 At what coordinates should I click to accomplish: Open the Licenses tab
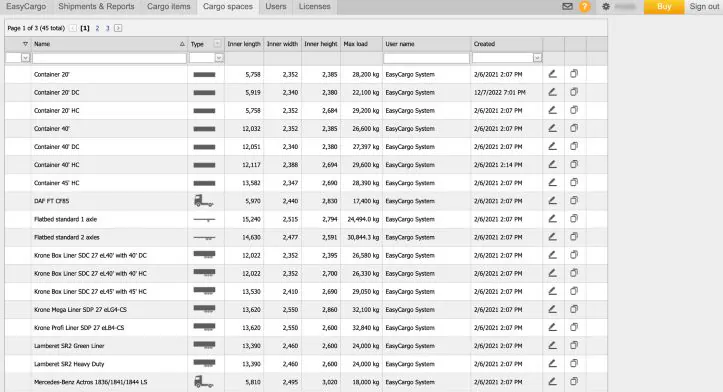pos(314,6)
